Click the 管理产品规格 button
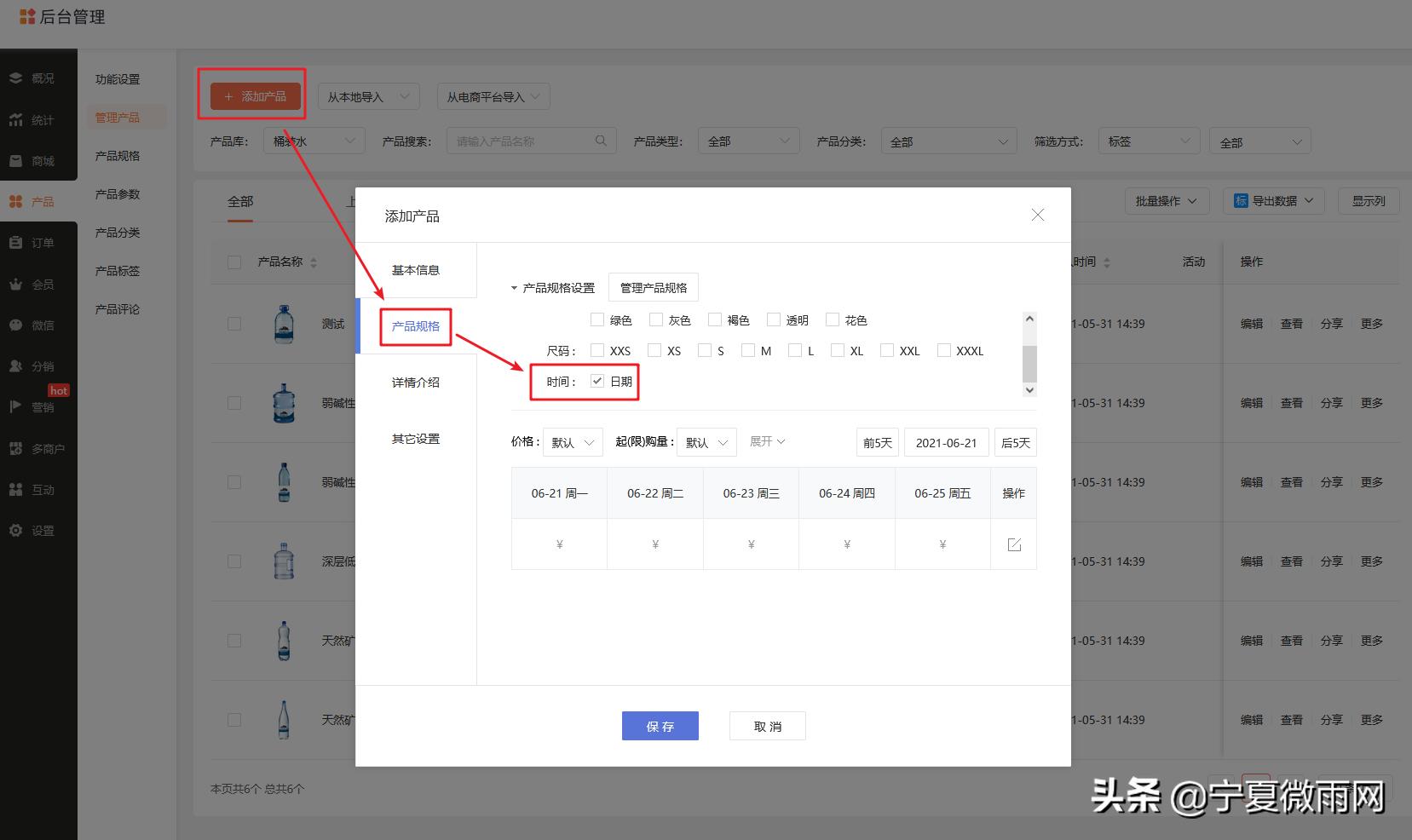1412x840 pixels. 653,287
